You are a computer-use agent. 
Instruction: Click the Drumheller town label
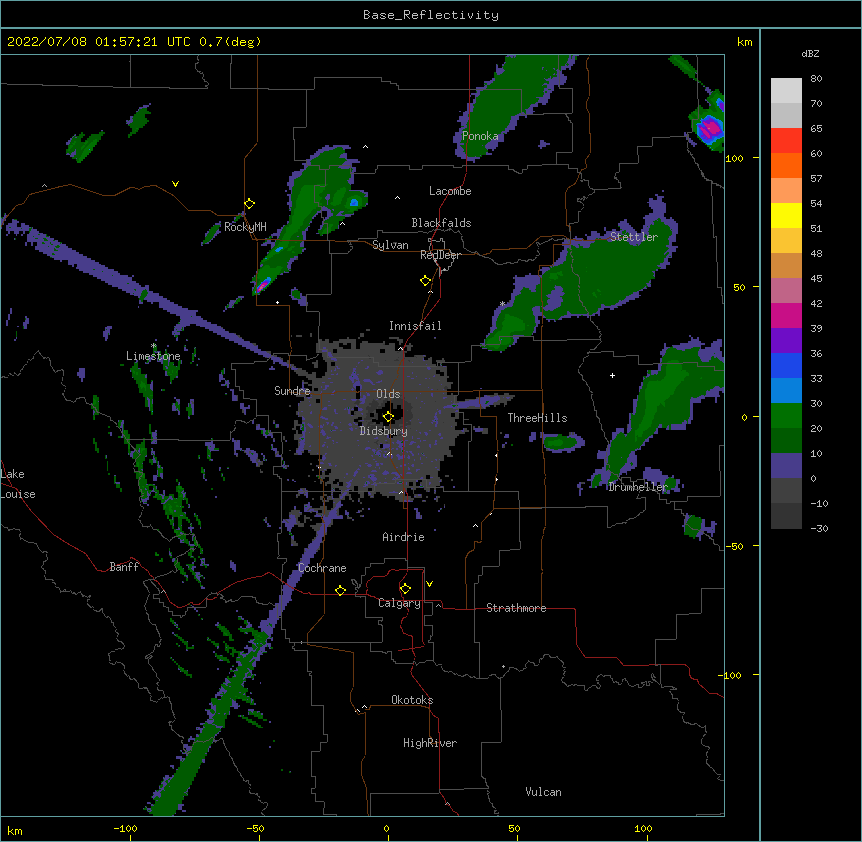[x=638, y=487]
